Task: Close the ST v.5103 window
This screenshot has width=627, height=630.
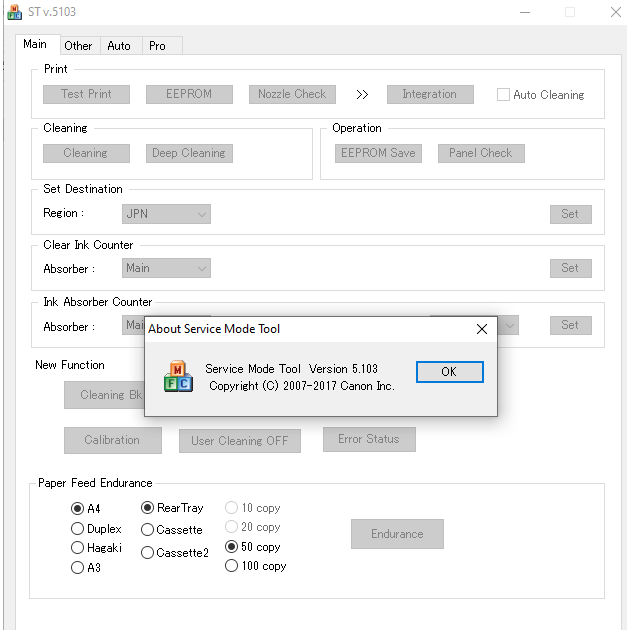Action: tap(615, 12)
